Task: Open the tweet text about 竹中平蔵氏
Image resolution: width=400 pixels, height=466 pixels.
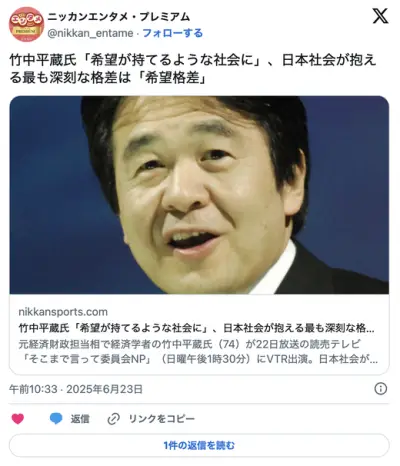Action: click(x=193, y=69)
